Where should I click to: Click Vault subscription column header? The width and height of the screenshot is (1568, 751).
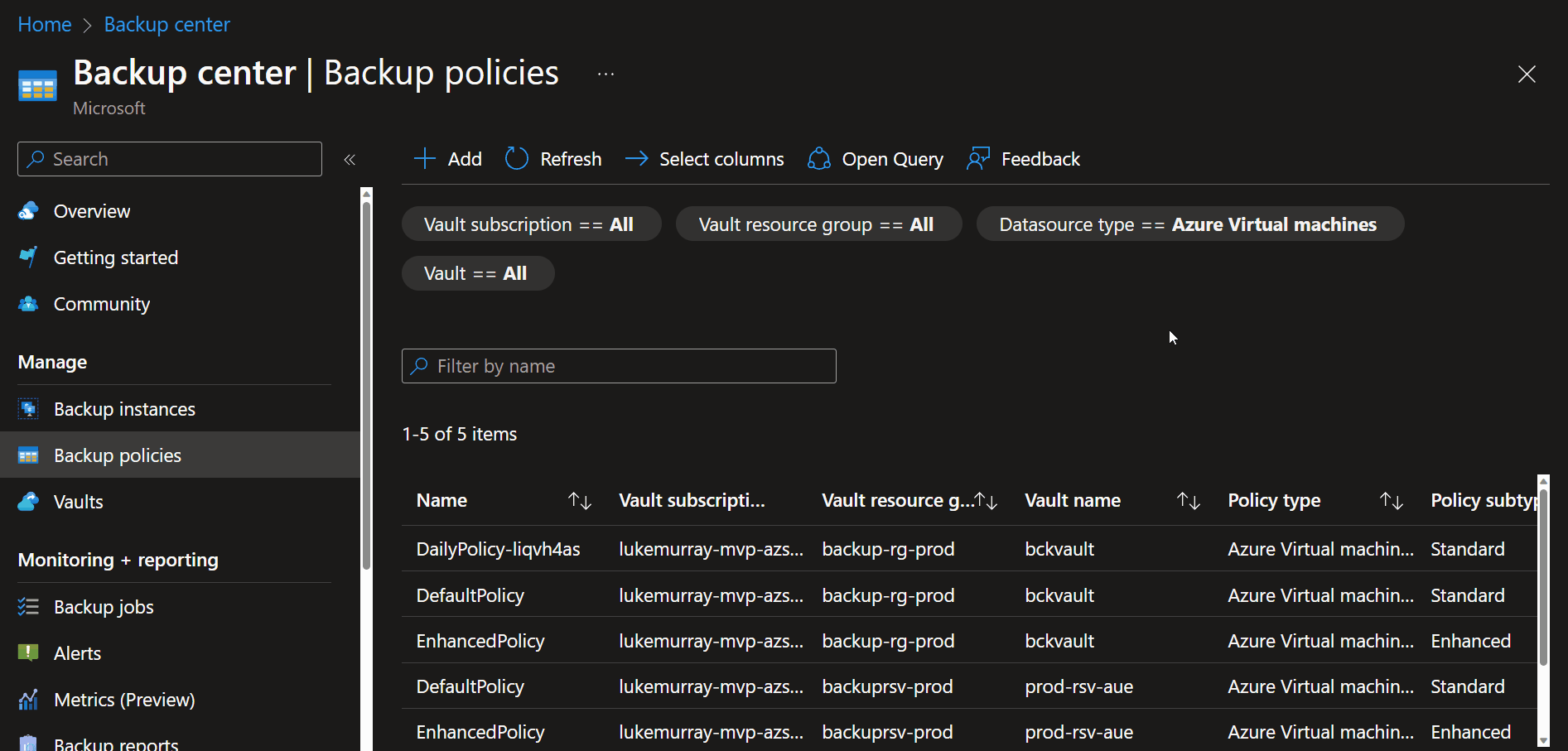coord(692,500)
